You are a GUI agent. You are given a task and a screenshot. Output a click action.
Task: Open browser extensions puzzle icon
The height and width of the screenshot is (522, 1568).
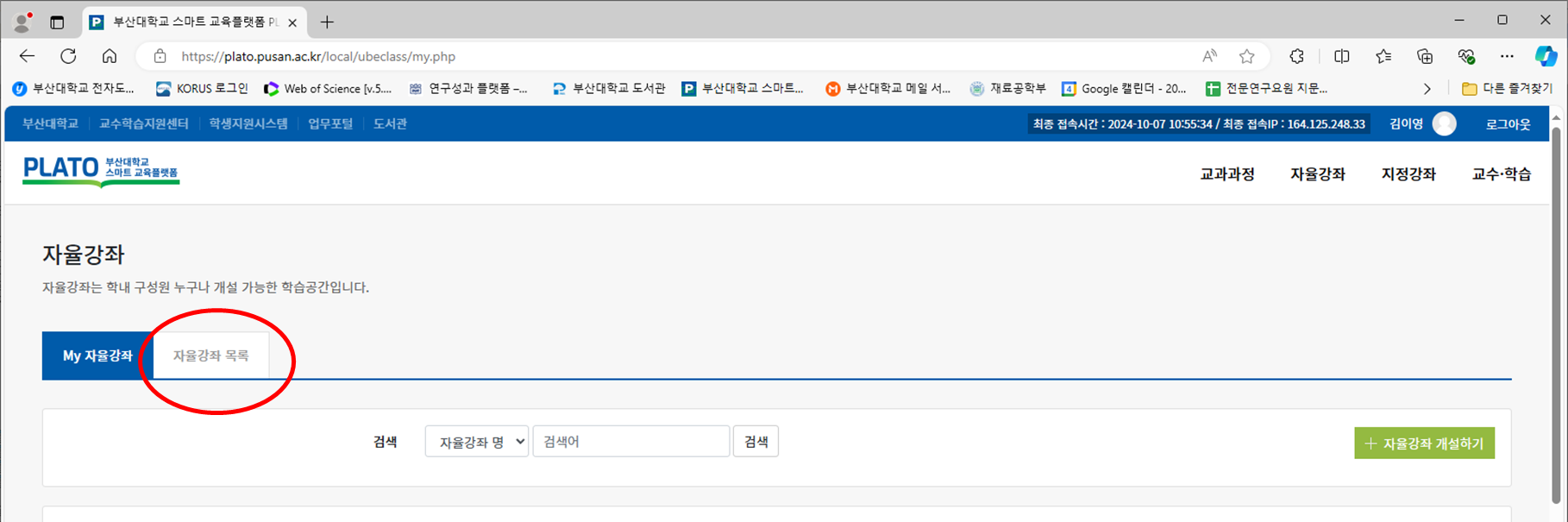[1296, 57]
